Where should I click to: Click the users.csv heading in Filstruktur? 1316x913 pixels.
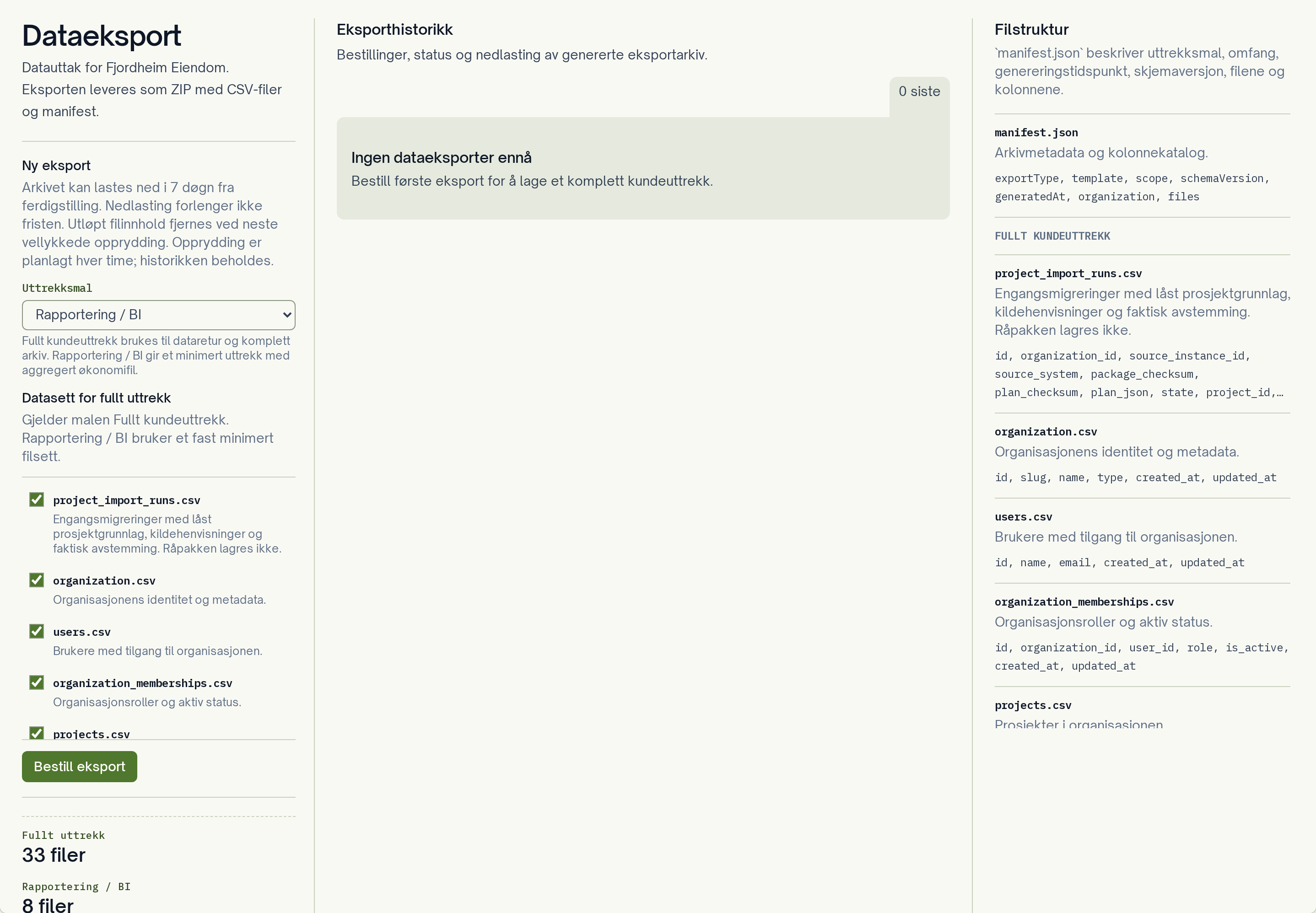click(x=1024, y=517)
